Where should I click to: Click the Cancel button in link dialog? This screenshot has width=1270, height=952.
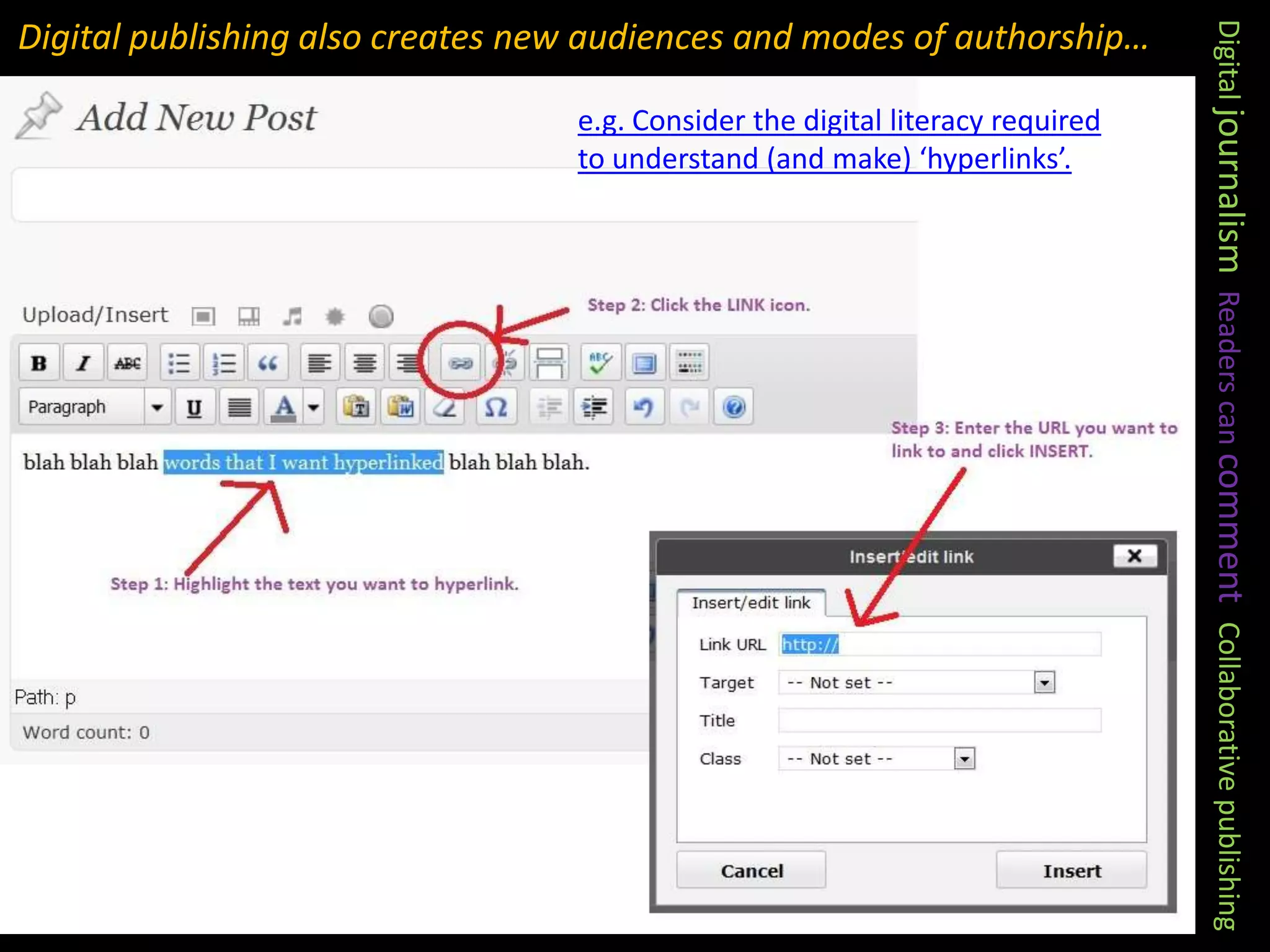(x=751, y=870)
